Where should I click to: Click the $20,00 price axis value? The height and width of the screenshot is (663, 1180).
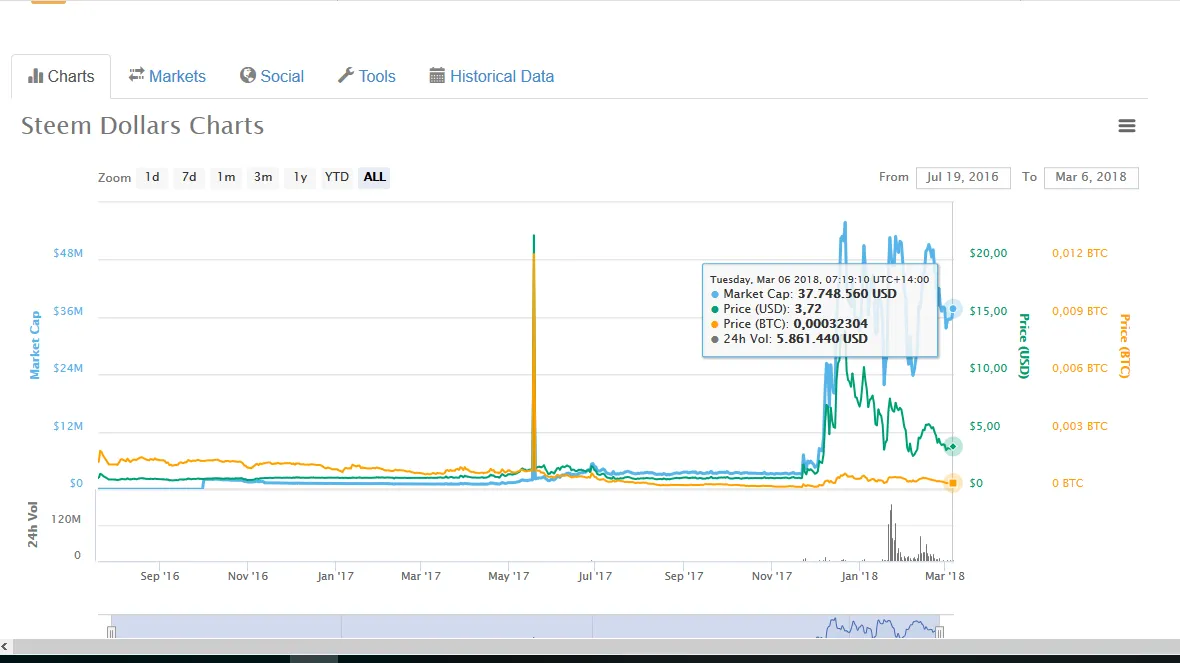[988, 253]
